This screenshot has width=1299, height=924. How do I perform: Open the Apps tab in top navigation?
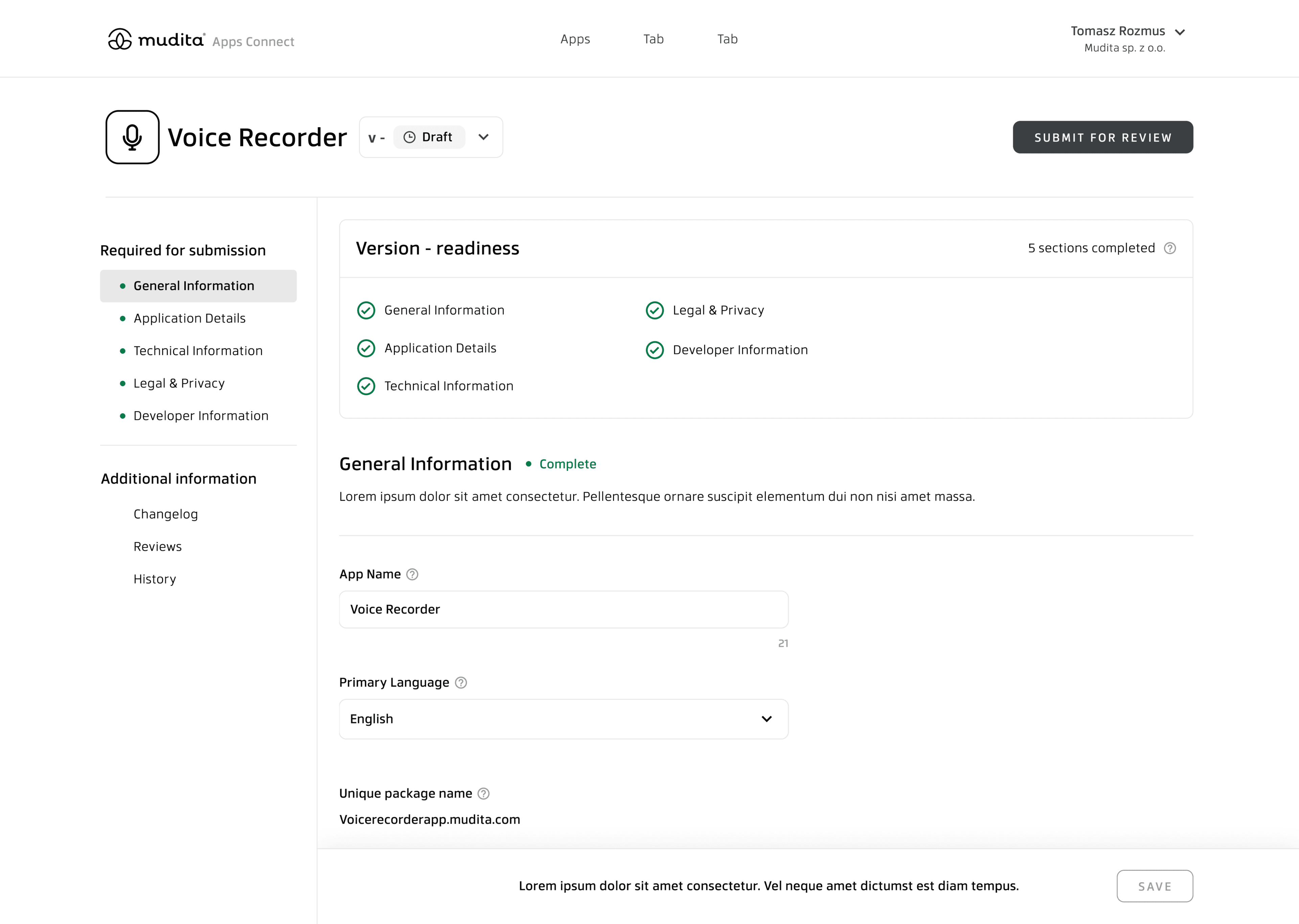(x=575, y=39)
